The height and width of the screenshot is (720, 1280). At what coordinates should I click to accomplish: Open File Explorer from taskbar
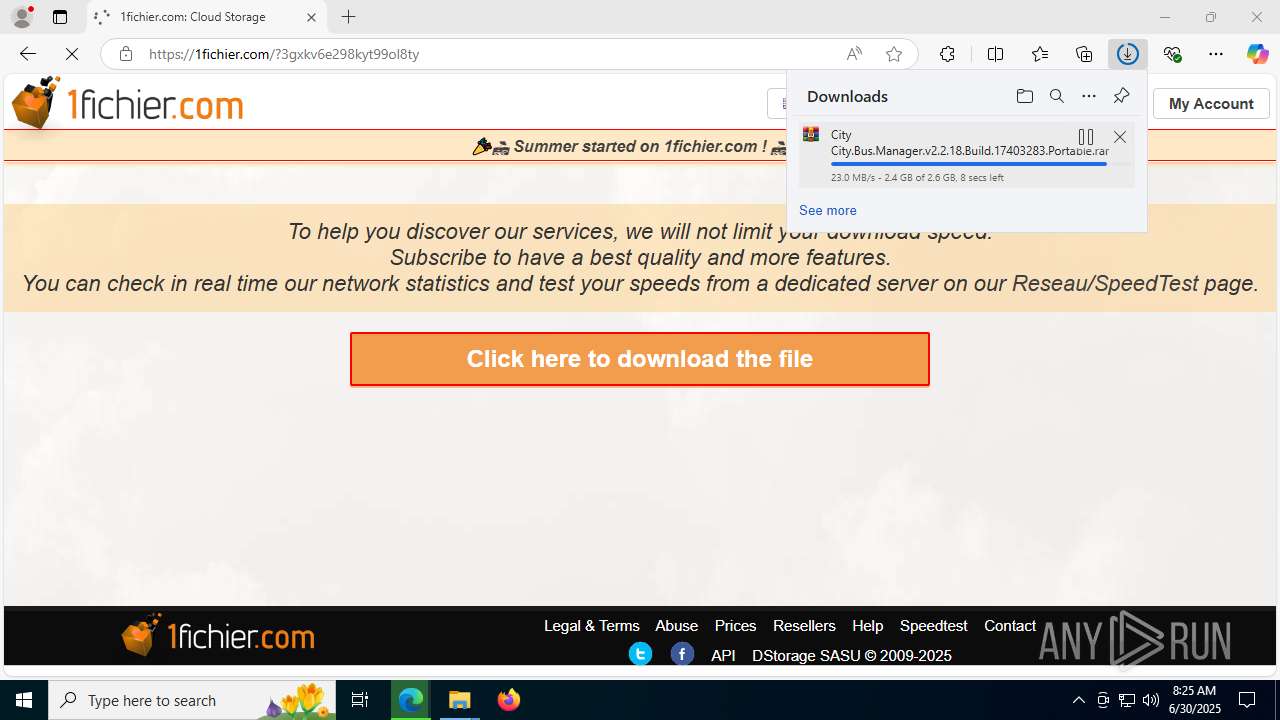[x=459, y=700]
